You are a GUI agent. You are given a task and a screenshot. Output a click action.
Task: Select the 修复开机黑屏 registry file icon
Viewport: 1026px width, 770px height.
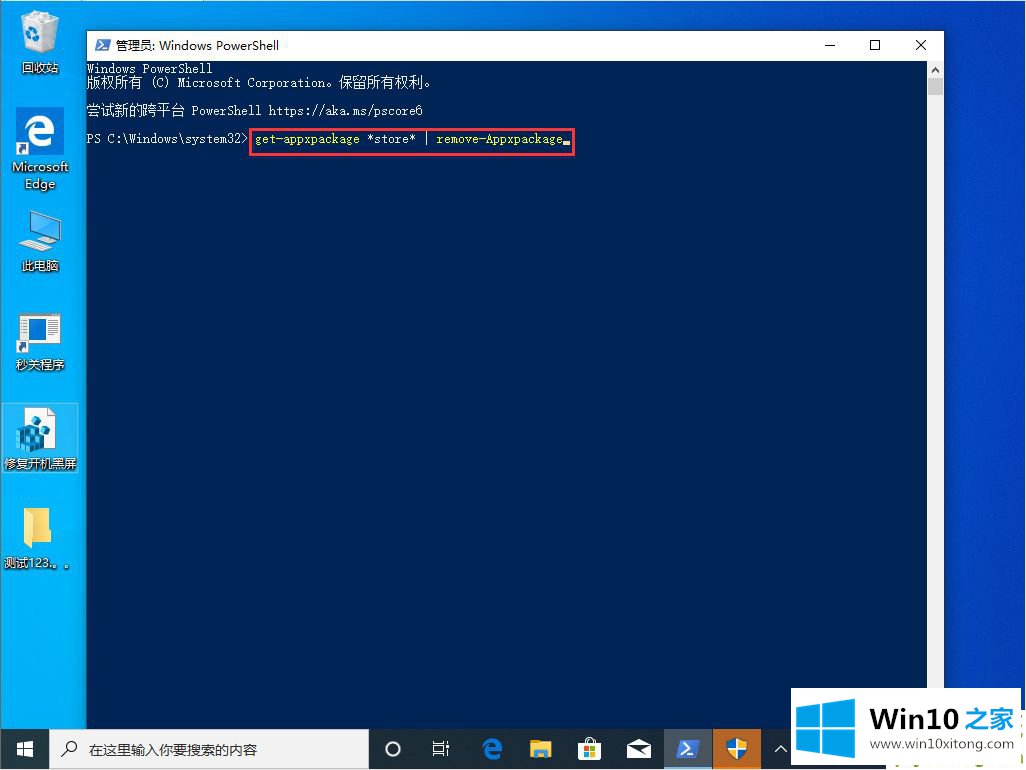39,438
